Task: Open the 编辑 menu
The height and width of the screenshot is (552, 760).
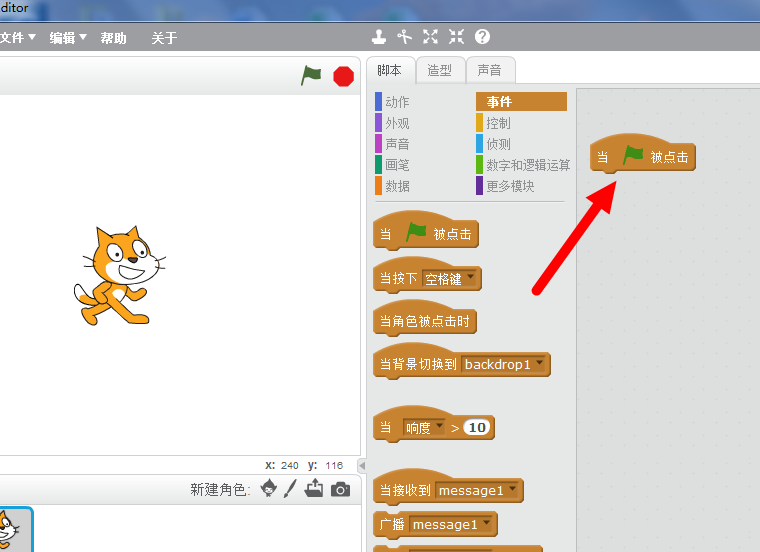Action: 68,37
